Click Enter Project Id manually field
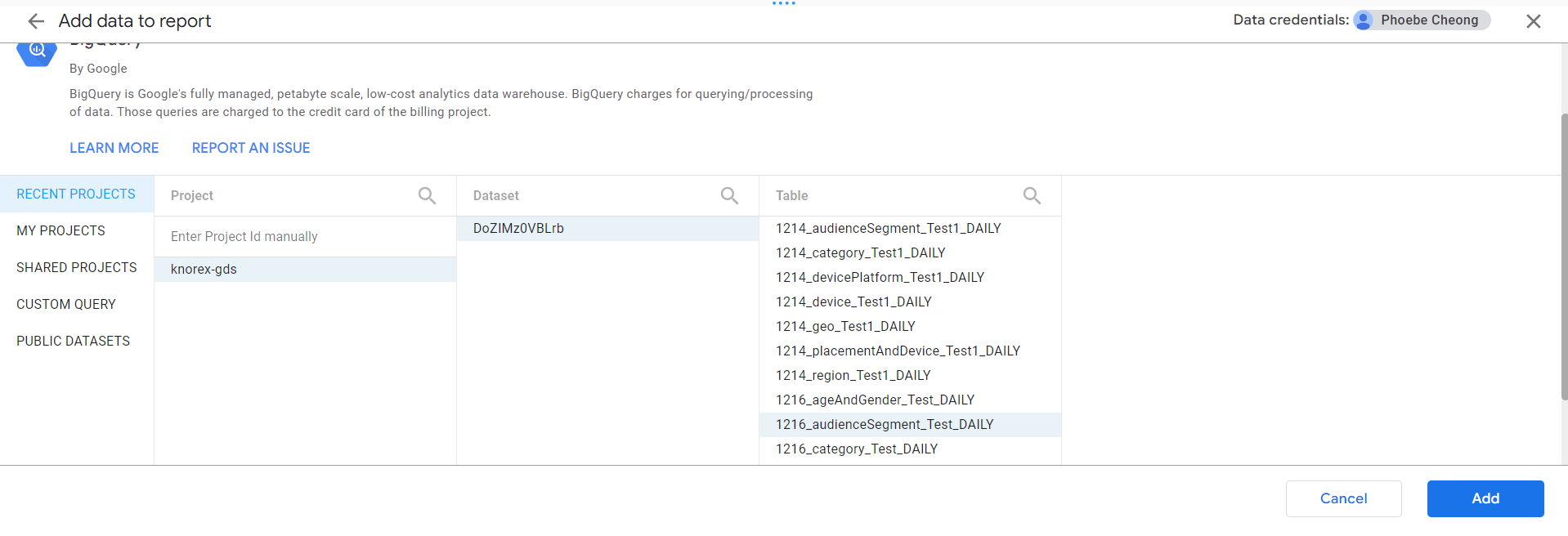This screenshot has height=536, width=1568. [244, 236]
